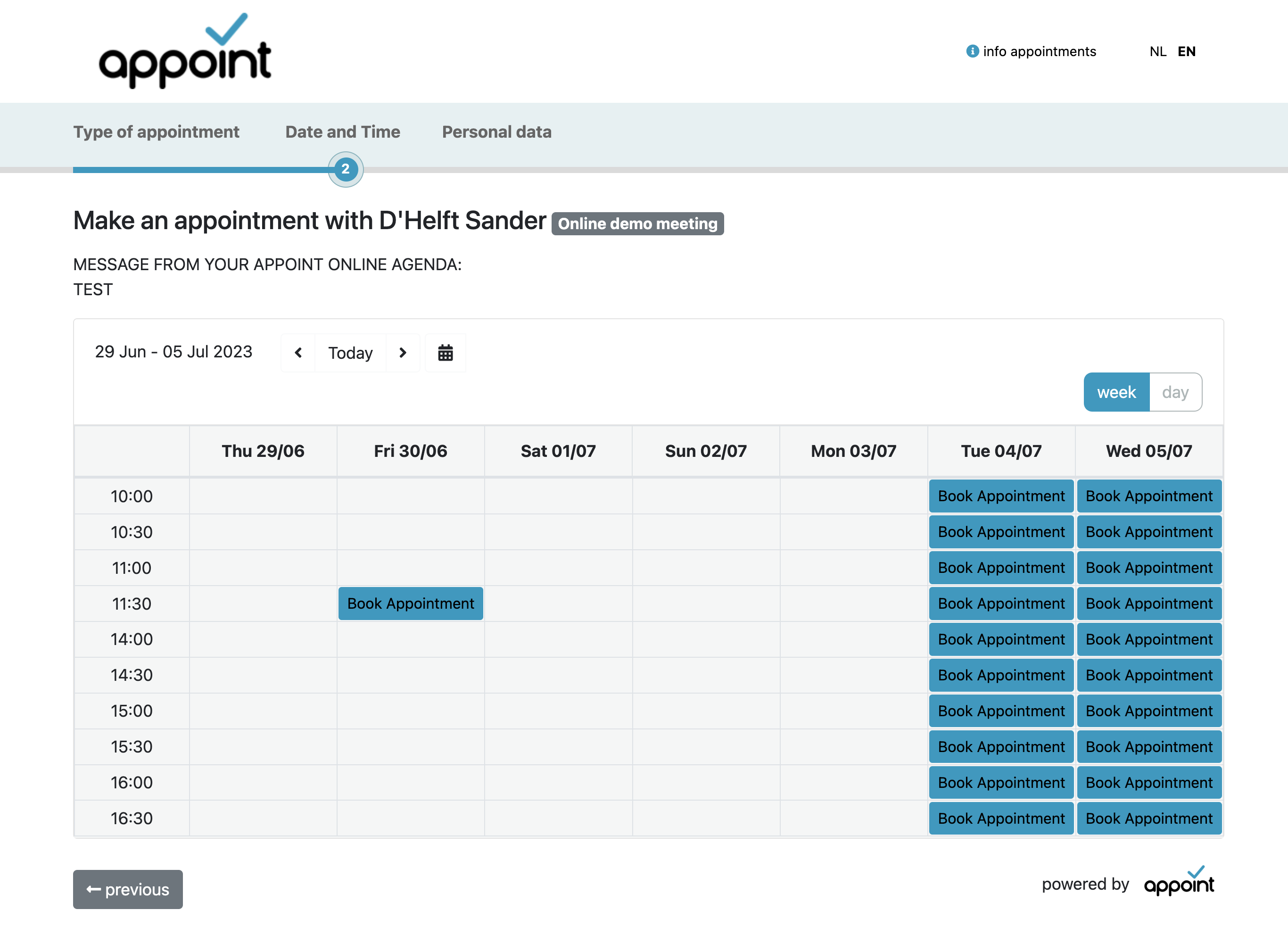Book Appointment at 10:00 on Wed 05/07
Screen dimensions: 1288x943
point(1149,496)
